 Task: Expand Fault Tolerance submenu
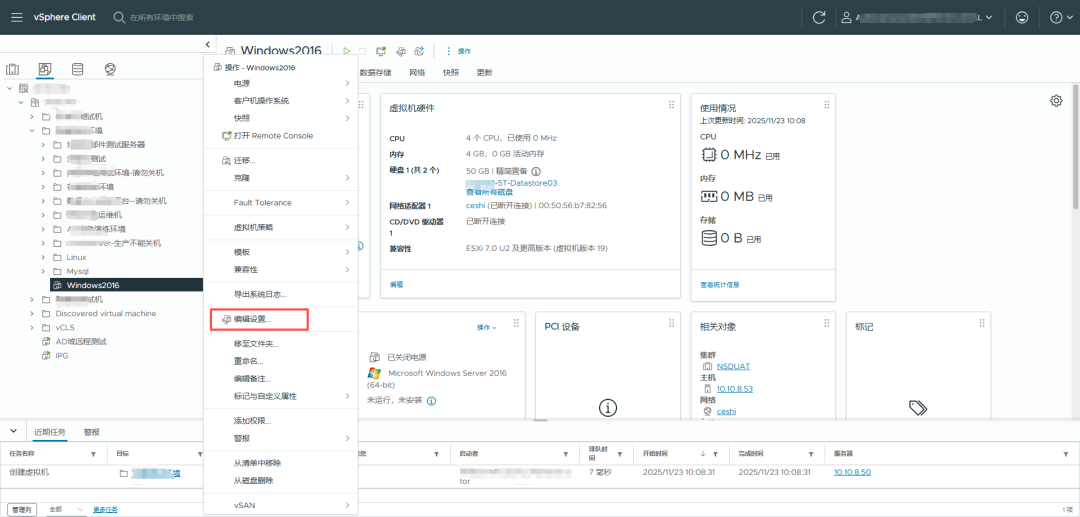(x=281, y=202)
